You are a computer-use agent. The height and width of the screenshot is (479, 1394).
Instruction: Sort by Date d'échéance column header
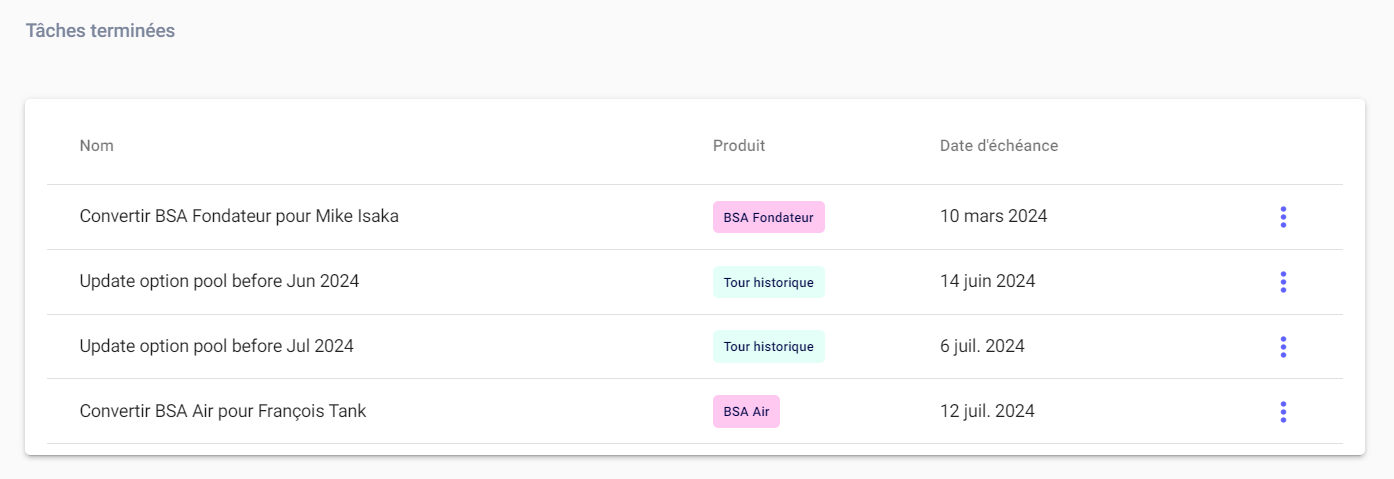click(998, 146)
